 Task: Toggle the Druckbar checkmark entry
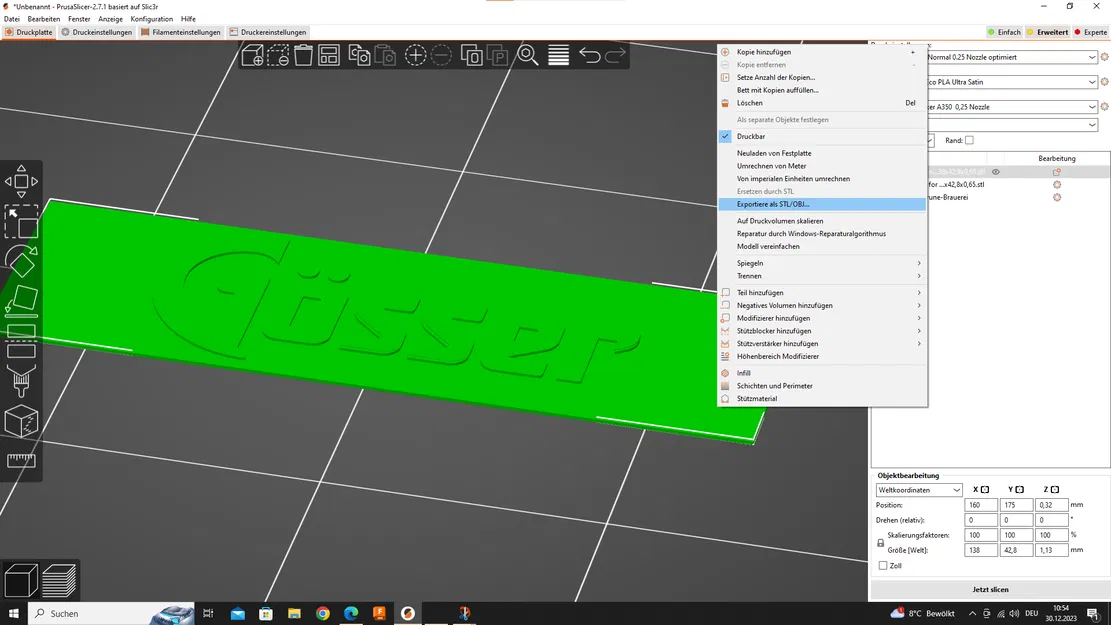[x=822, y=136]
